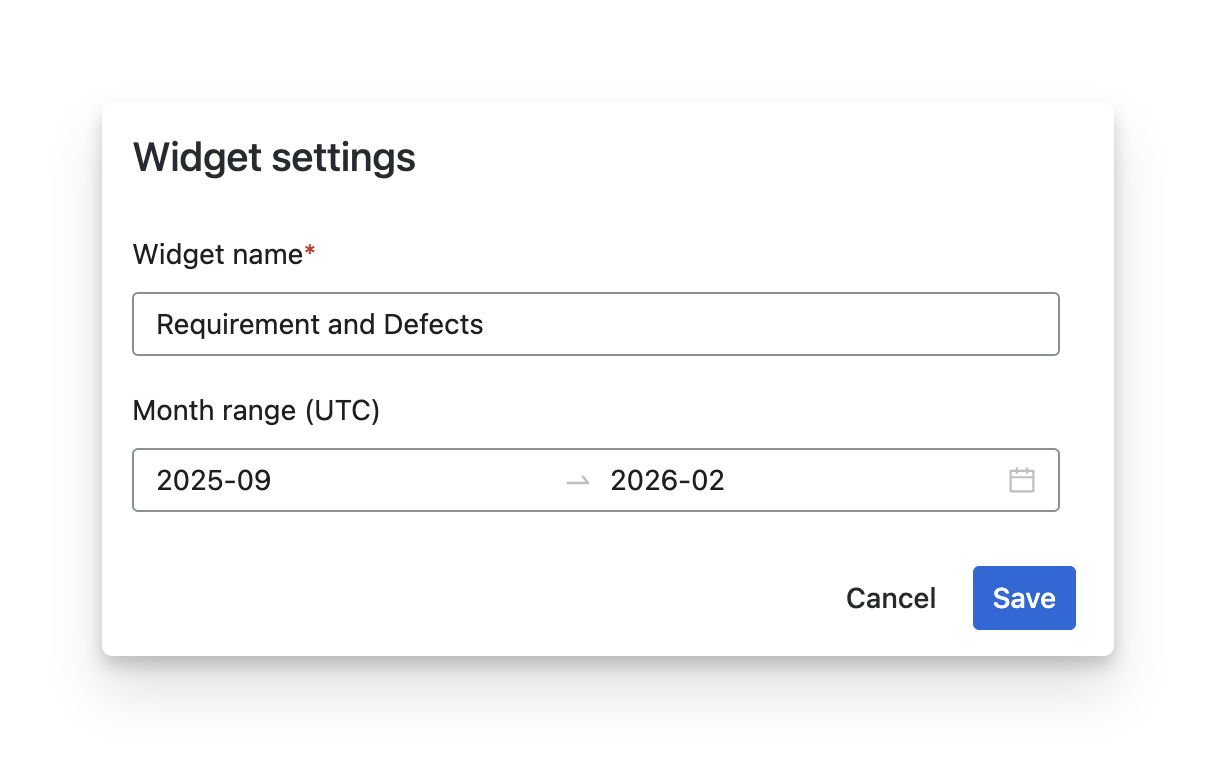
Task: Click the calendar icon in month range
Action: pos(1021,480)
